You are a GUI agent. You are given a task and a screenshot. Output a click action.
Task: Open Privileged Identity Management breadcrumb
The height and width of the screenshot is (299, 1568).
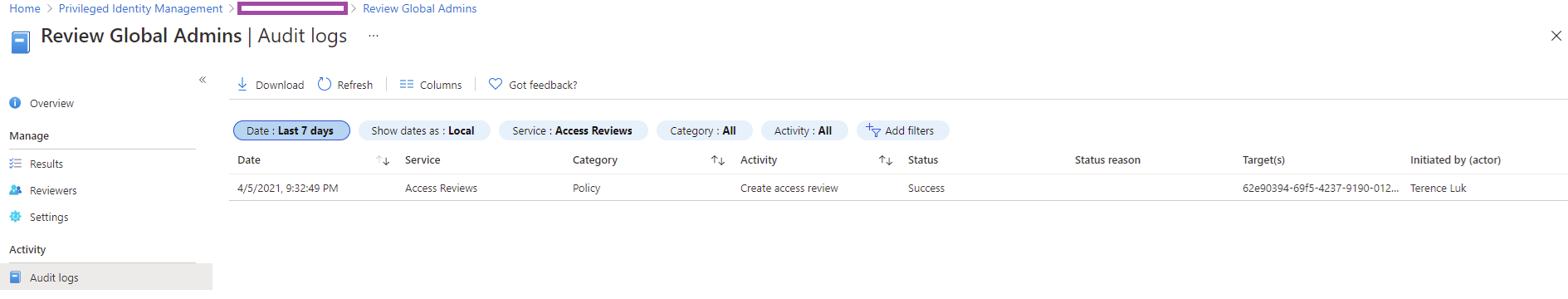pos(140,8)
